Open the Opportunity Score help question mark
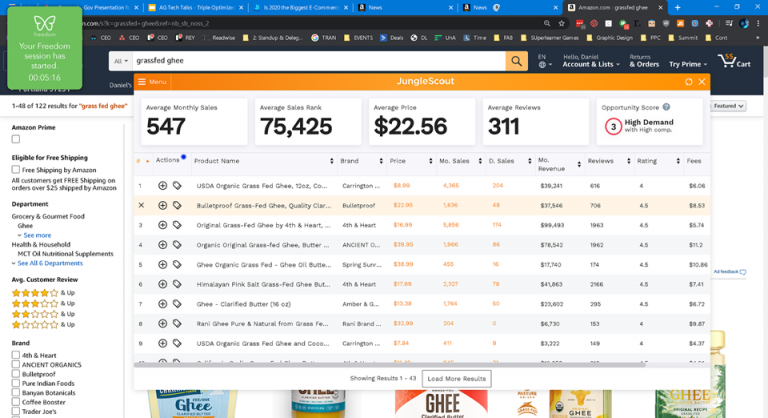Screen dimensions: 768x418 pos(666,107)
